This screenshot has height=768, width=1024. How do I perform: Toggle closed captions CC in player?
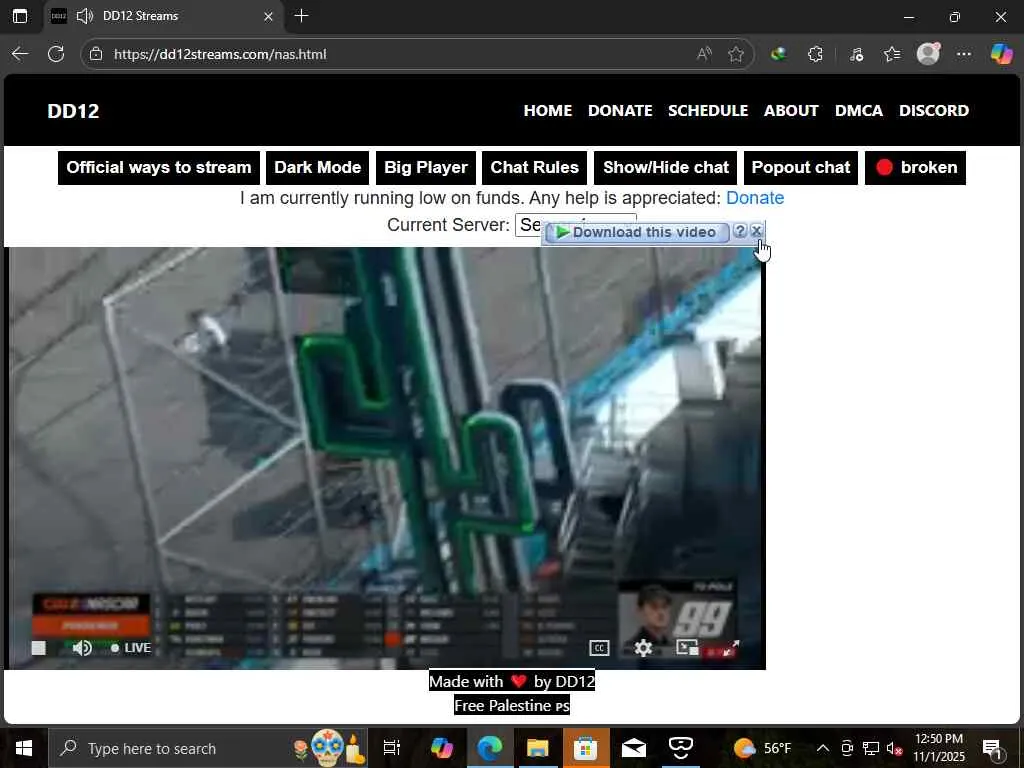599,647
